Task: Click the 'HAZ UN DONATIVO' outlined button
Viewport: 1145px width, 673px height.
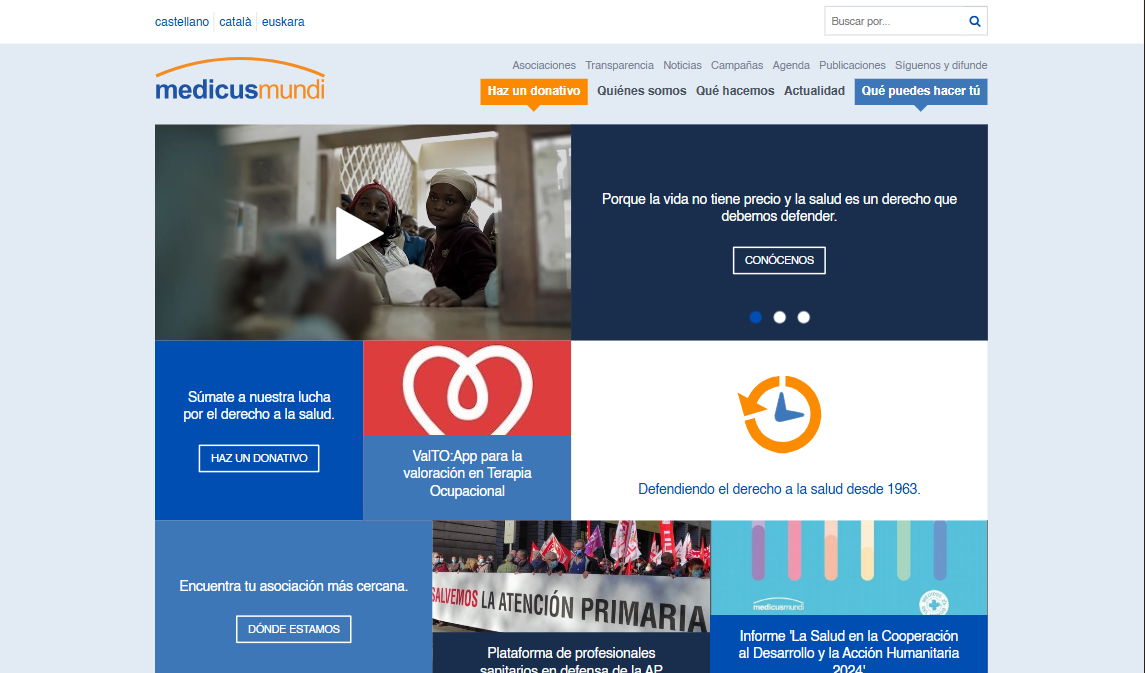Action: 259,458
